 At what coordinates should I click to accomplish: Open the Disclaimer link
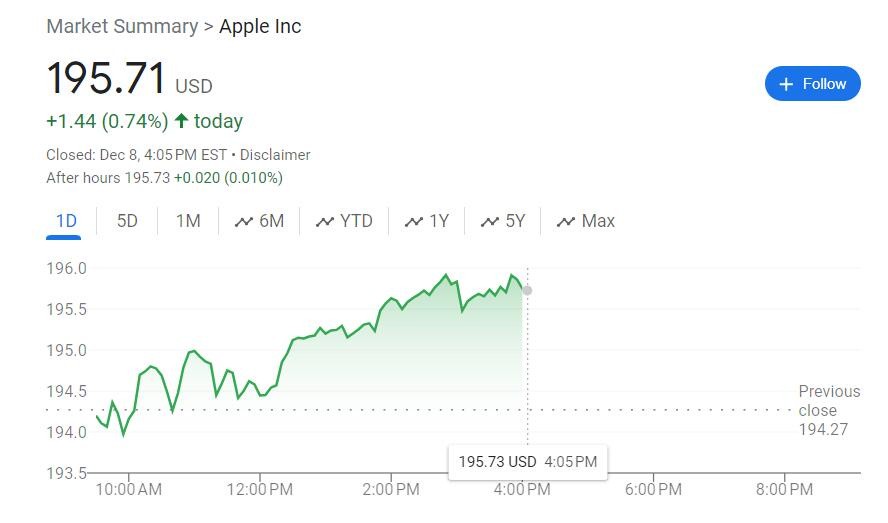[275, 155]
